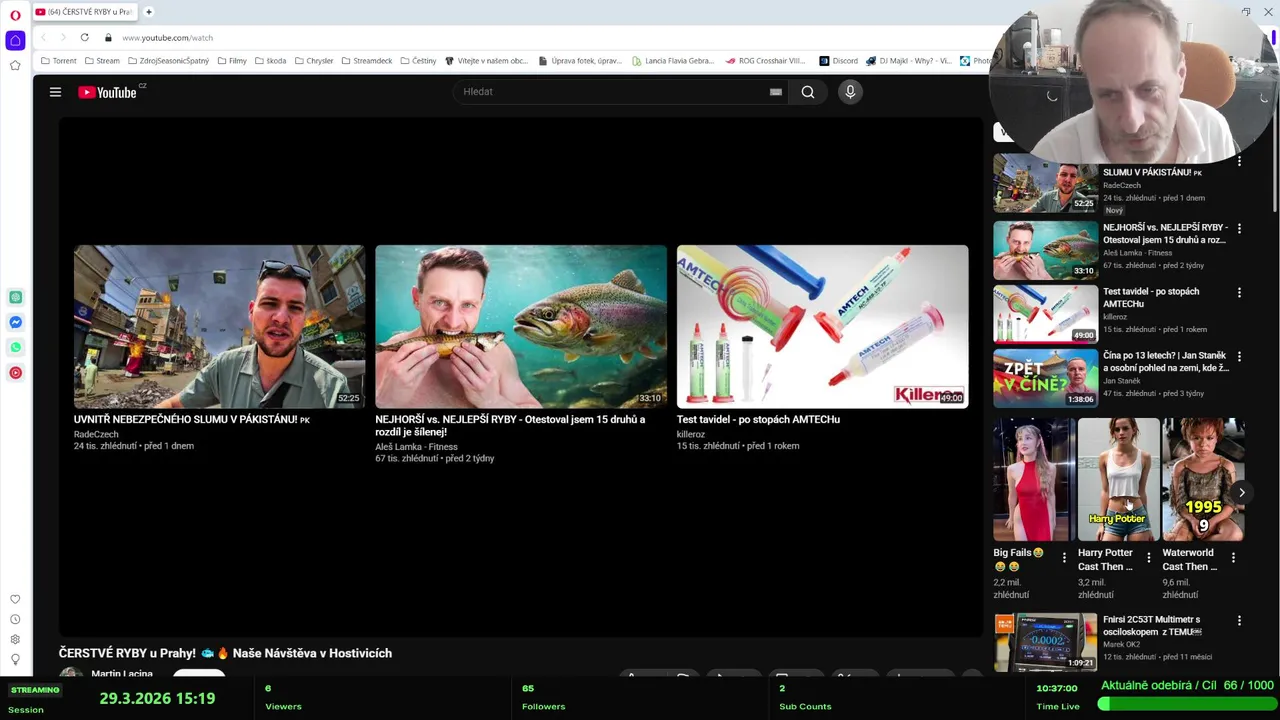Open the red player icon in sidebar
The height and width of the screenshot is (720, 1280).
tap(15, 373)
